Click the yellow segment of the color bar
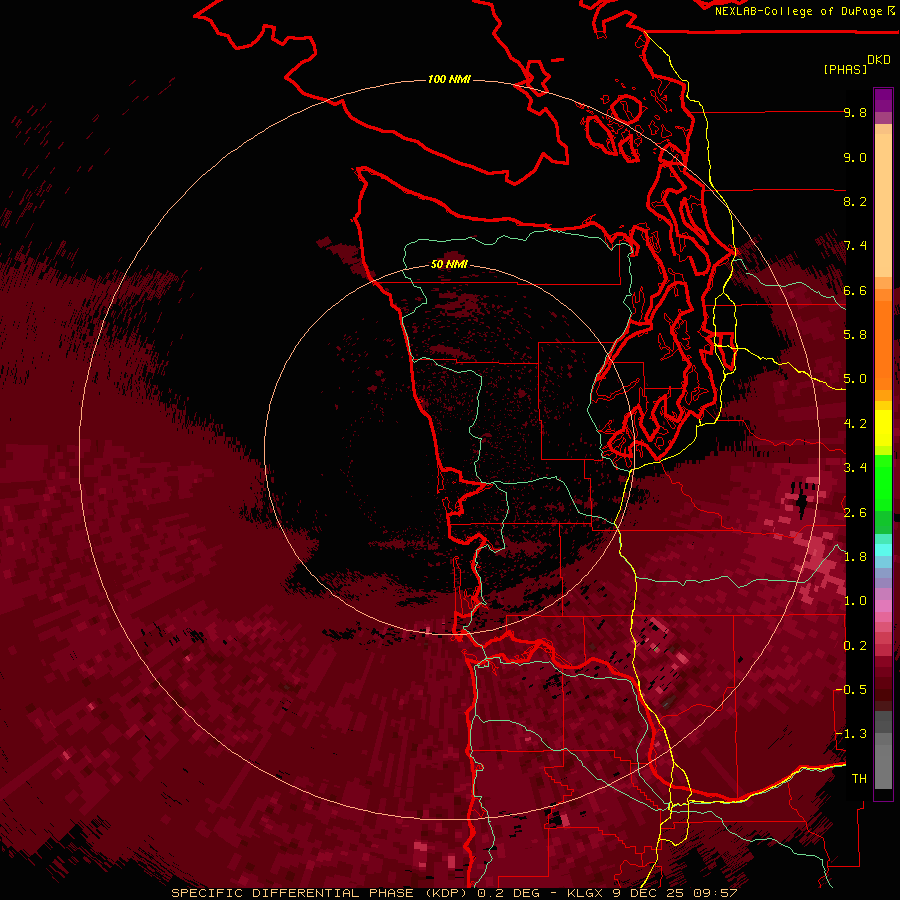This screenshot has width=900, height=900. pos(883,428)
